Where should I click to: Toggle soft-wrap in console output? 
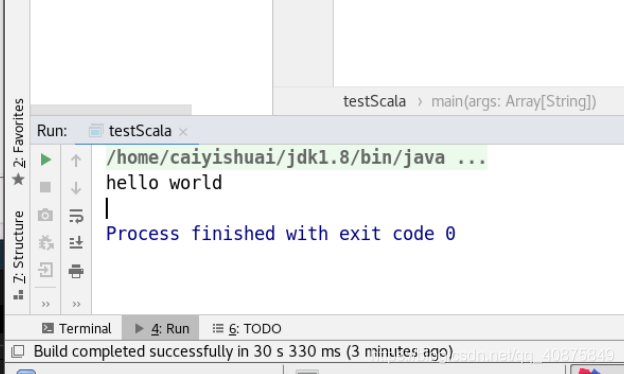76,215
